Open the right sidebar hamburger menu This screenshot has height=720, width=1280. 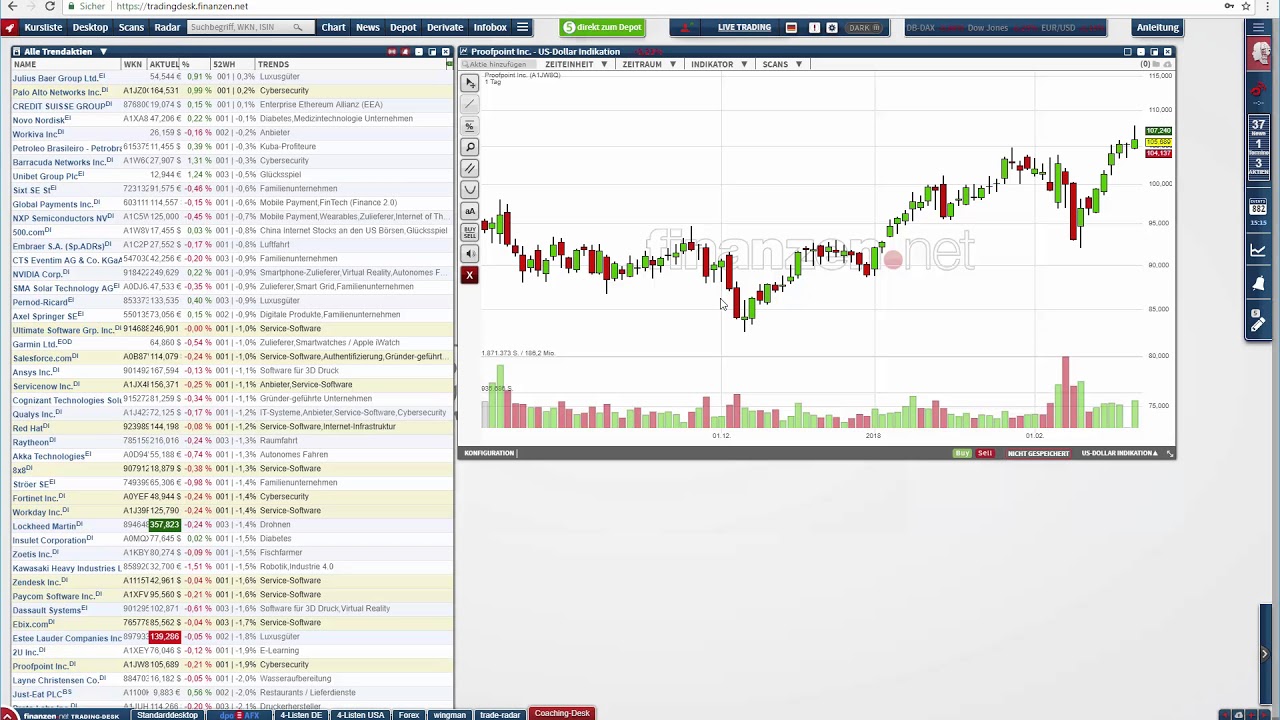click(x=1259, y=28)
